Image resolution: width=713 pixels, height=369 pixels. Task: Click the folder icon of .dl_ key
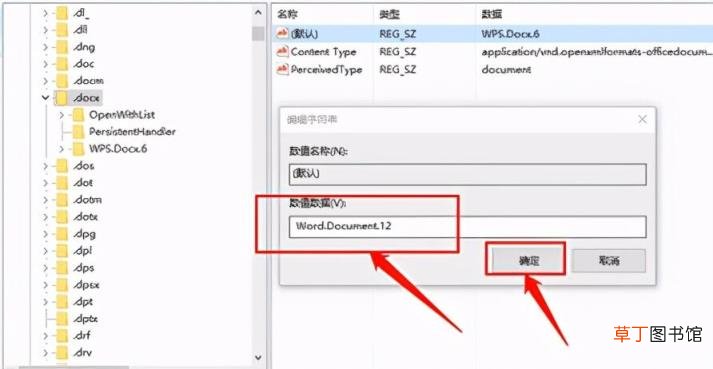point(62,13)
